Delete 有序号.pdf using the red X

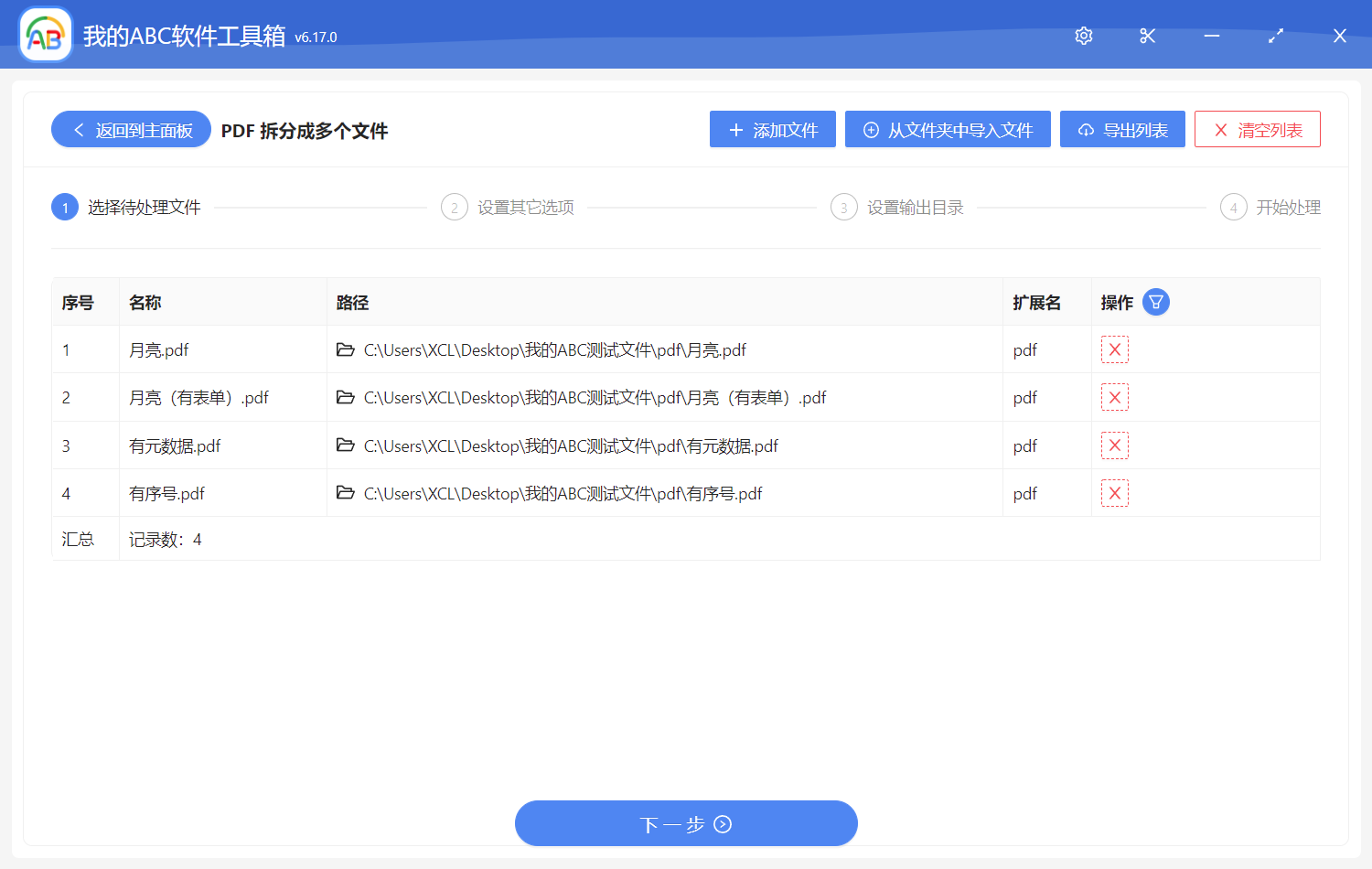click(x=1114, y=493)
